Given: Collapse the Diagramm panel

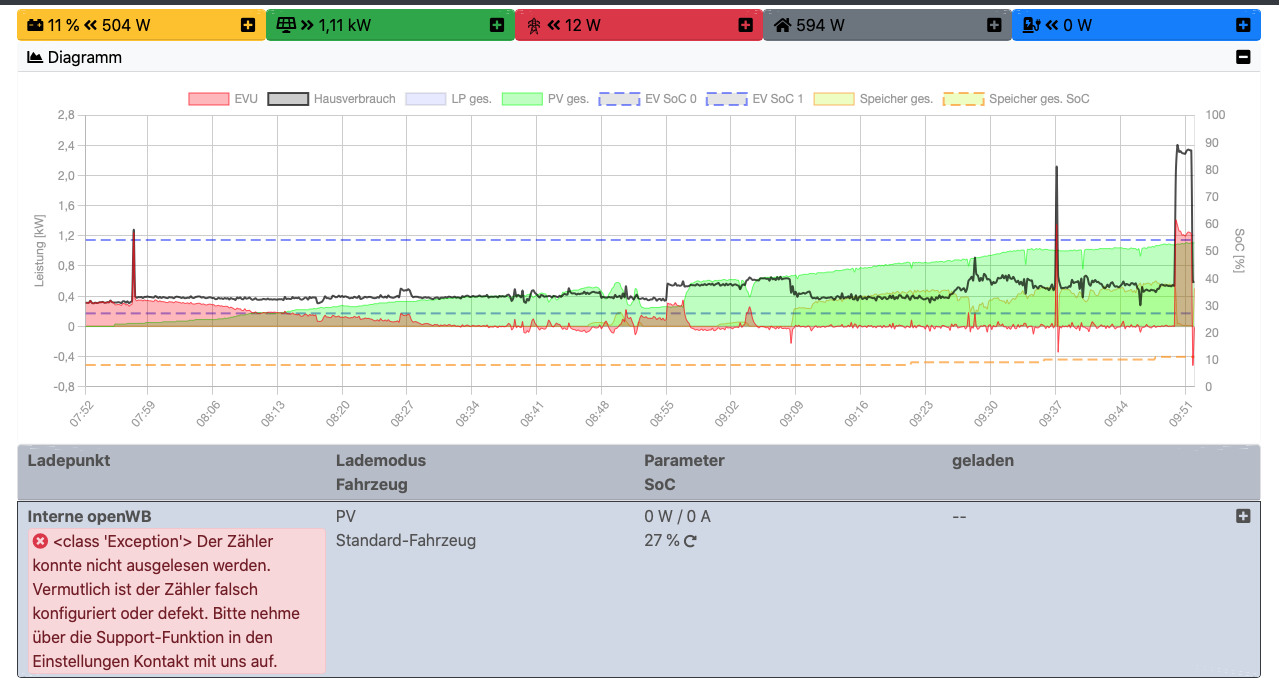Looking at the screenshot, I should click(1243, 57).
